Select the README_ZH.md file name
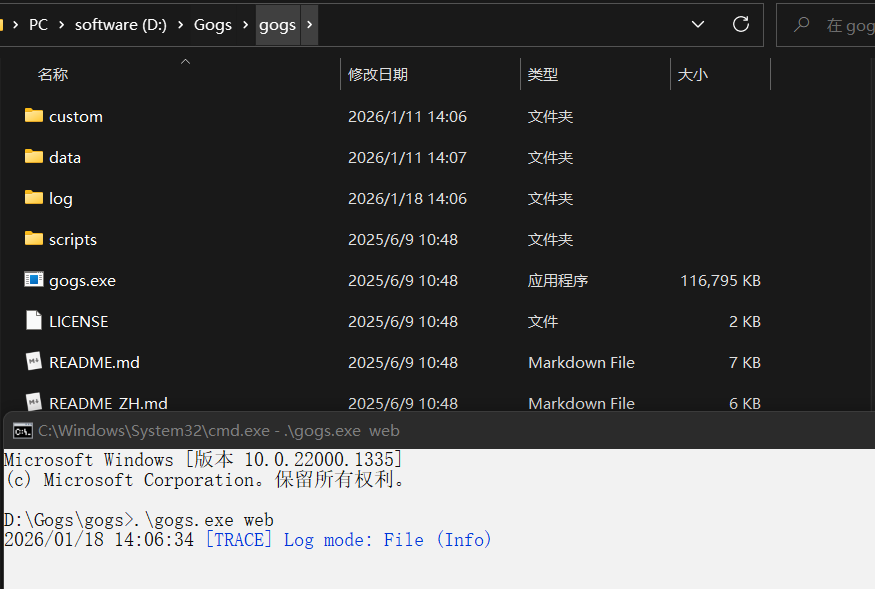Screen dimensions: 875x589 pos(108,403)
